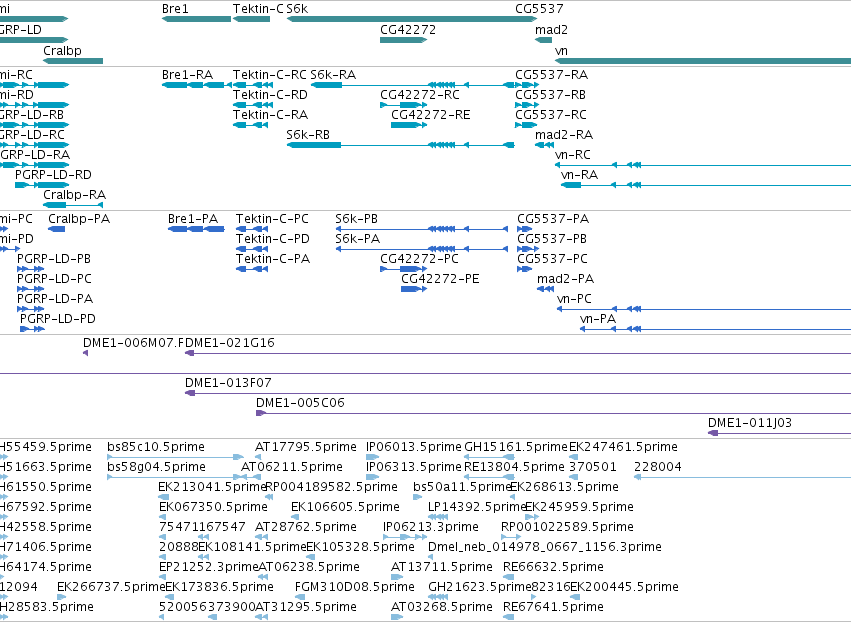This screenshot has height=622, width=851.
Task: Click the CG42272-PC protein label
Action: (x=419, y=259)
